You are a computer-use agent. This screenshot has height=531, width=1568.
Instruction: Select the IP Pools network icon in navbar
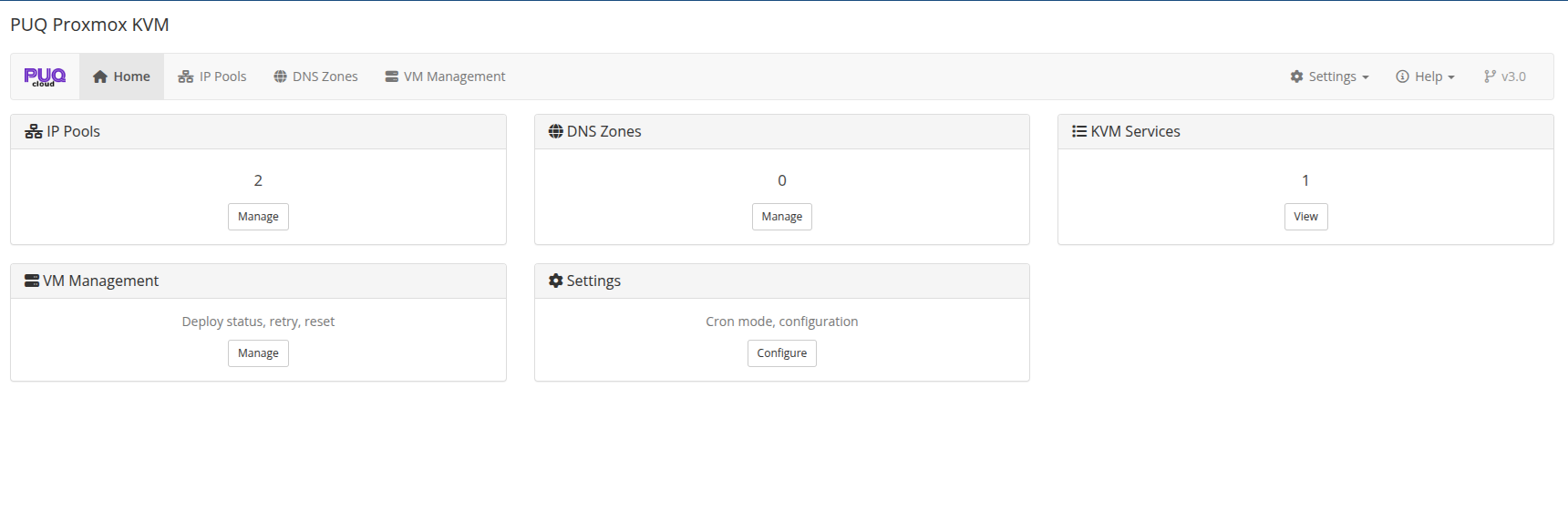186,76
